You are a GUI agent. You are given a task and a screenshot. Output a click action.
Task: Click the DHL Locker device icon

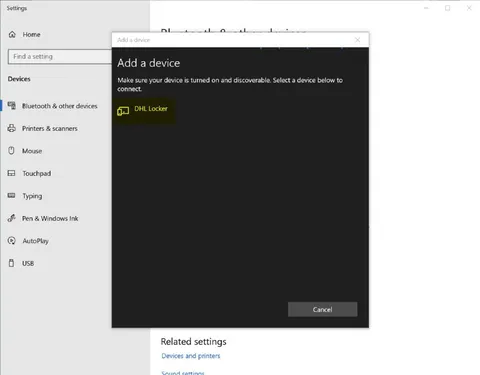click(x=123, y=111)
